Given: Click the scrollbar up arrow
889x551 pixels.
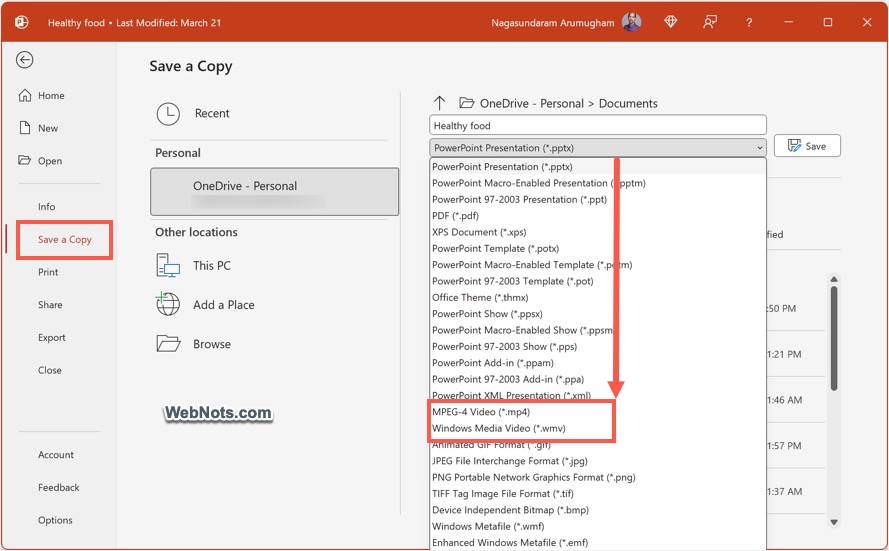Looking at the screenshot, I should point(834,279).
